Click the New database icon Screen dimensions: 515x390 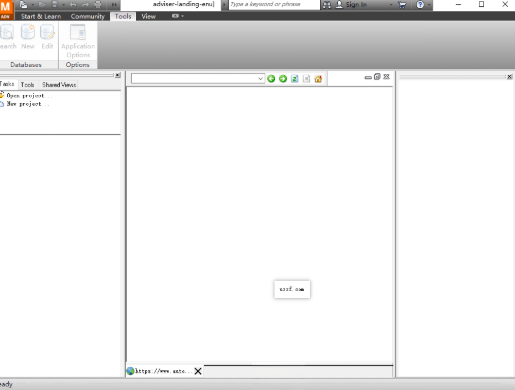click(x=28, y=37)
